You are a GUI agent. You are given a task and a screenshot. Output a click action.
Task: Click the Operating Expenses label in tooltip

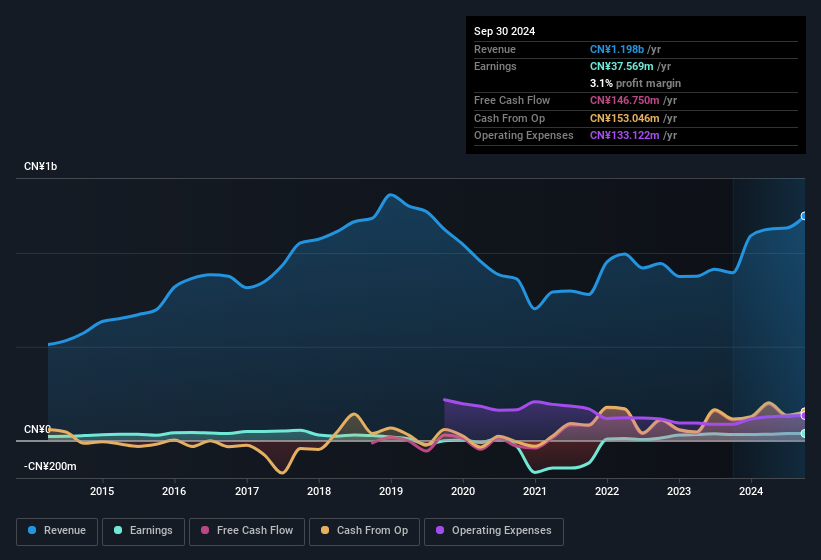[524, 136]
